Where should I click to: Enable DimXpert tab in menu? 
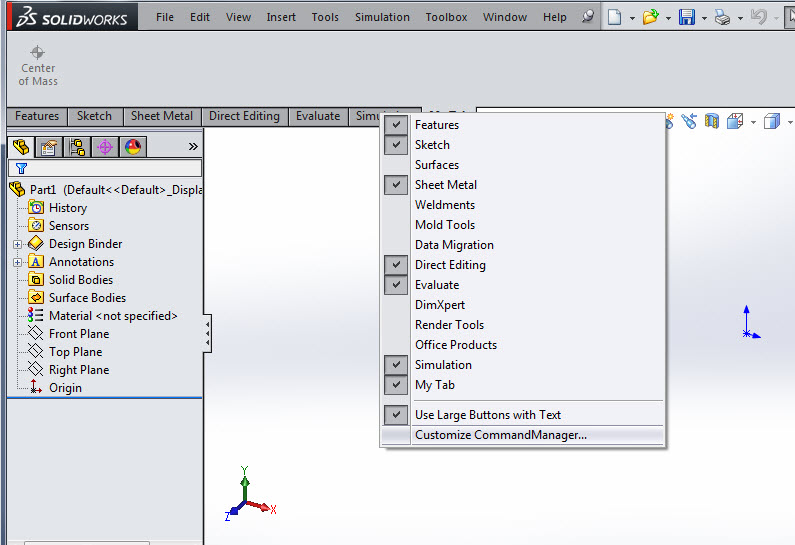click(522, 305)
